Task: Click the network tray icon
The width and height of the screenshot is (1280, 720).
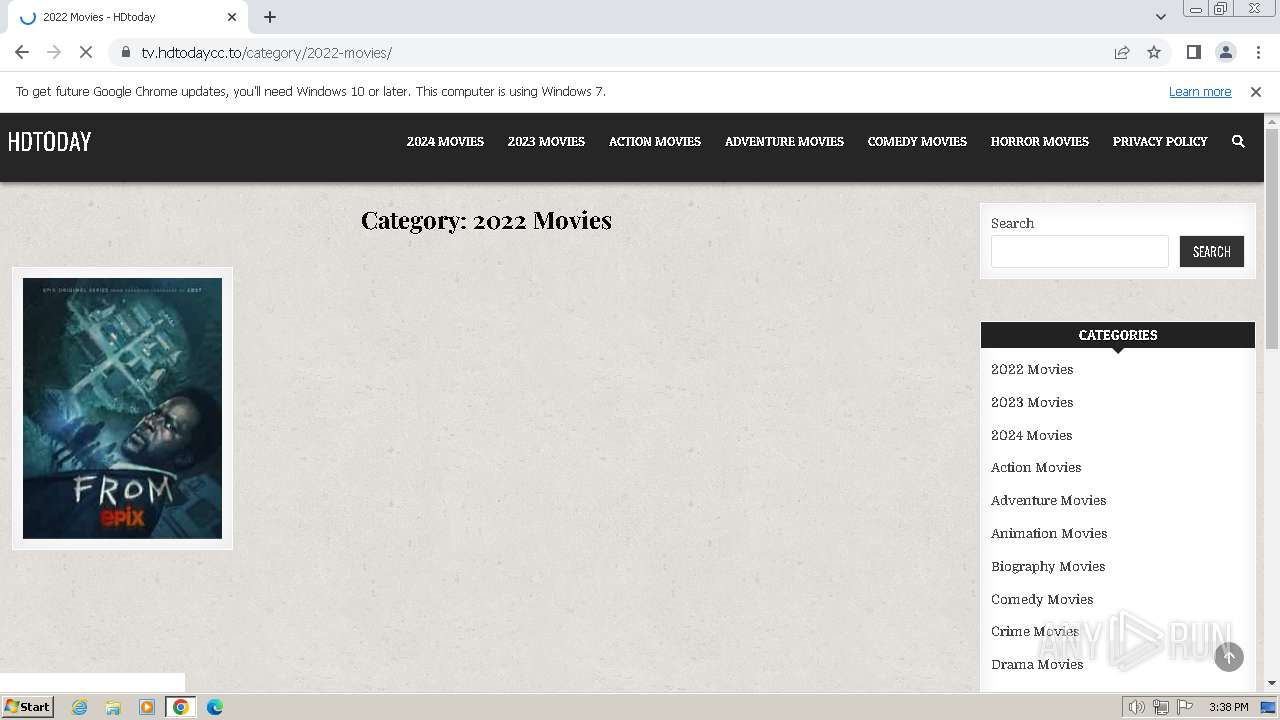Action: tap(1161, 707)
